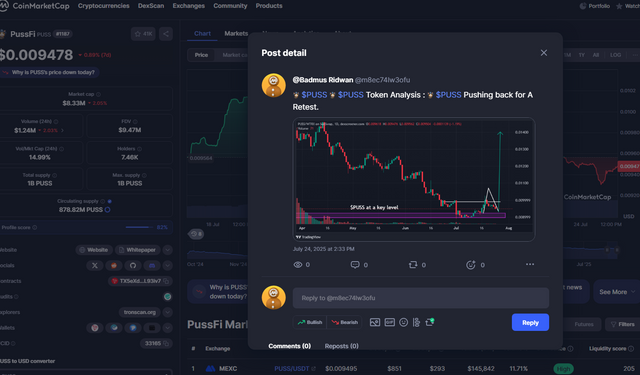Open the See More dropdown

pyautogui.click(x=617, y=292)
